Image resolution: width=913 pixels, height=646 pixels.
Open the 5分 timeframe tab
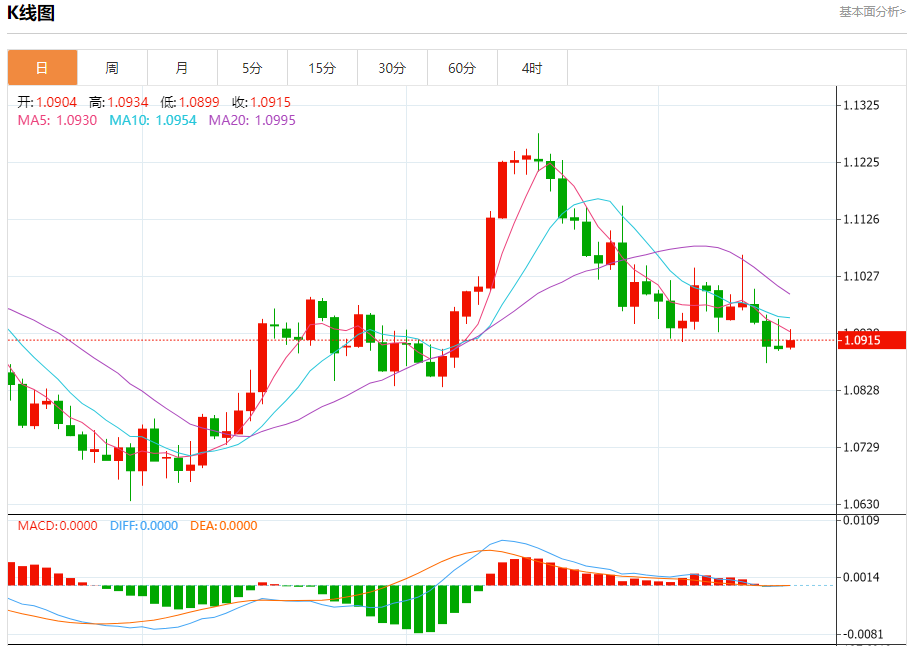tap(252, 68)
